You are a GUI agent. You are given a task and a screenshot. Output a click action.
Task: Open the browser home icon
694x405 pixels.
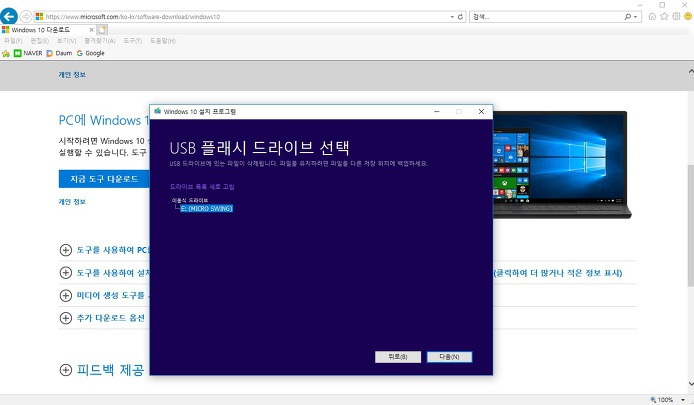coord(652,16)
